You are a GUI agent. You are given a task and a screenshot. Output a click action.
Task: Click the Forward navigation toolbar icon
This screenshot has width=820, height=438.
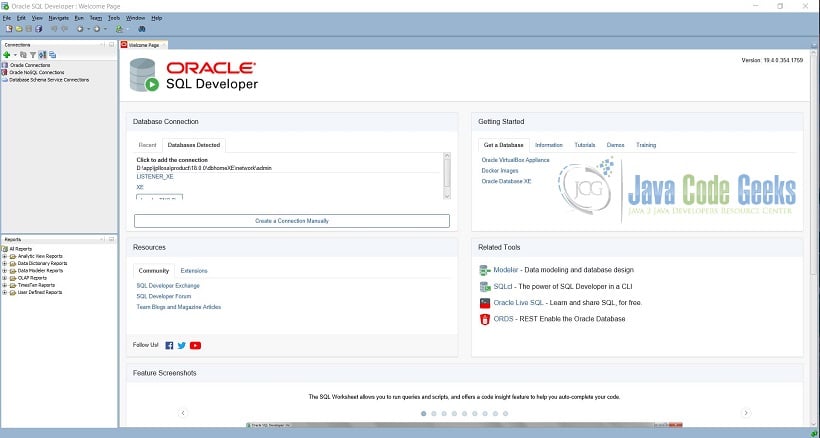(x=97, y=29)
